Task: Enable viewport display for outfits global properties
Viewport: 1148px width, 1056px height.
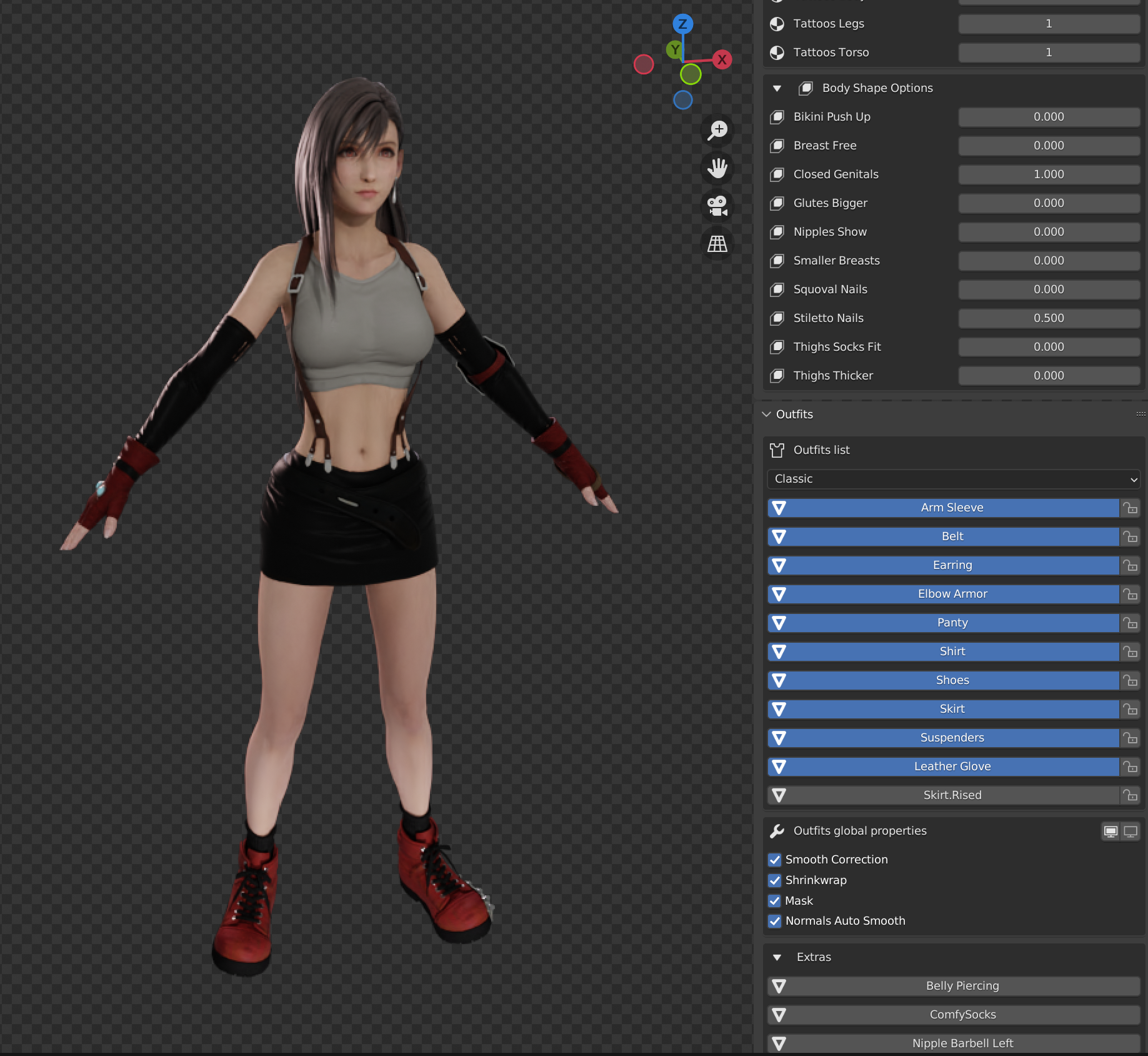Action: (1111, 832)
